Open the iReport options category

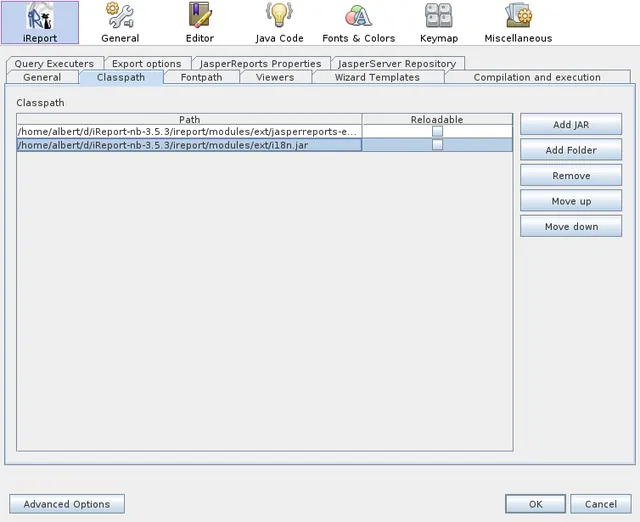click(x=40, y=22)
